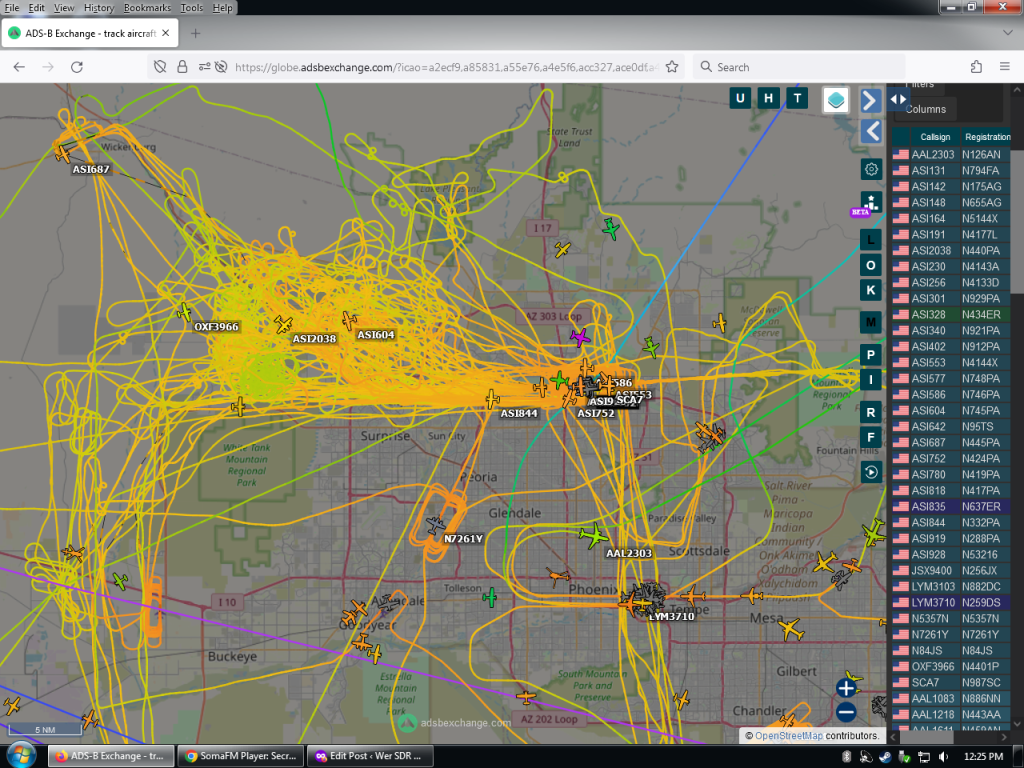Viewport: 1024px width, 768px height.
Task: Open the History menu
Action: point(99,8)
